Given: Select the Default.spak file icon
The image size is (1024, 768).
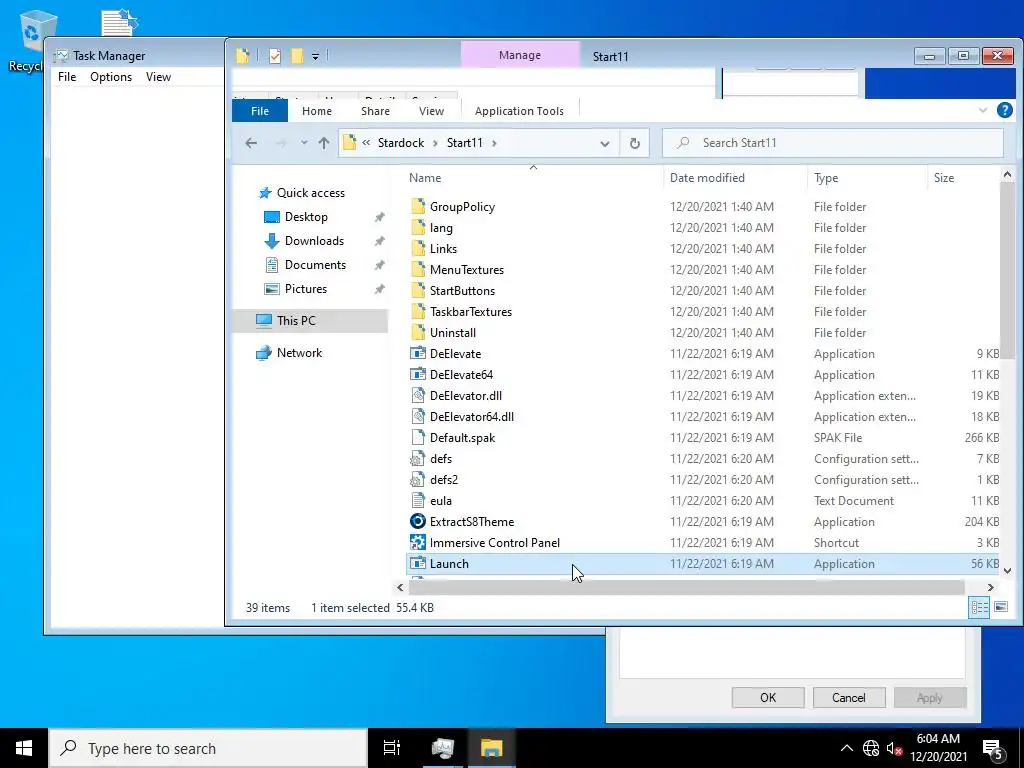Looking at the screenshot, I should pyautogui.click(x=418, y=437).
